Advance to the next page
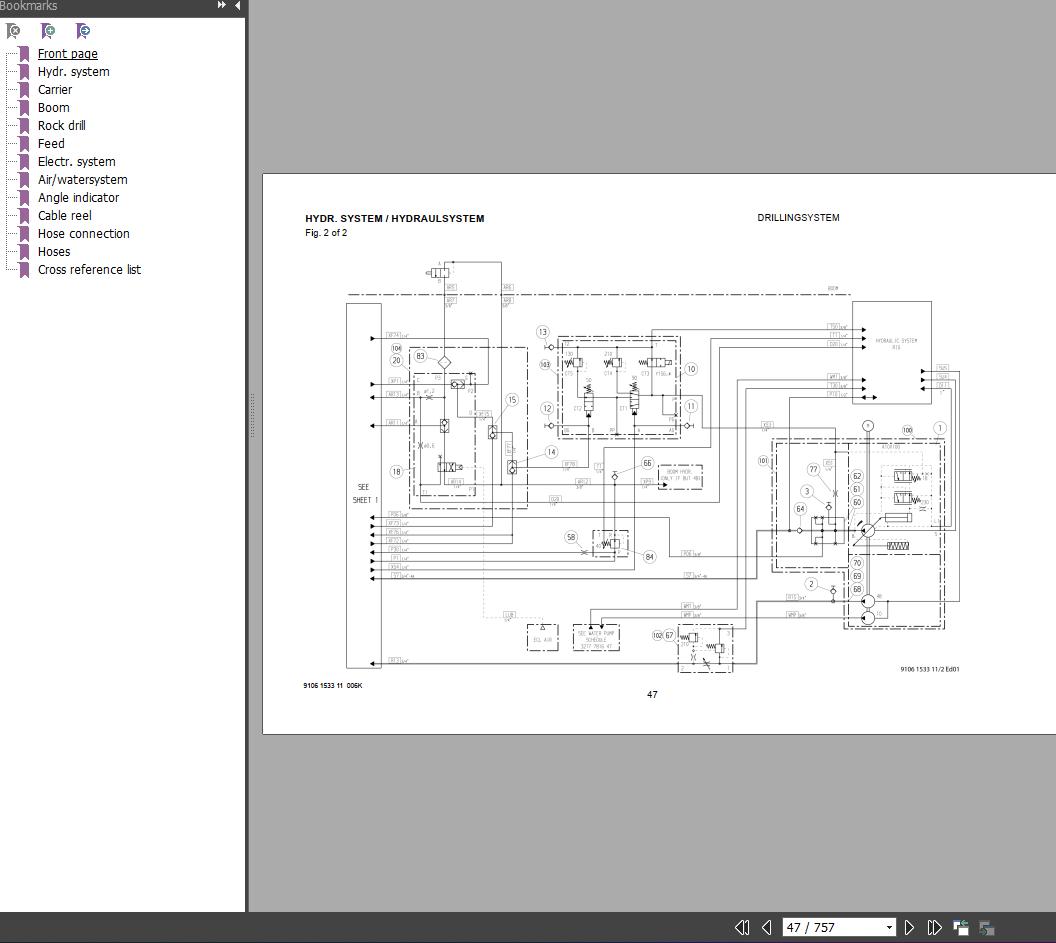This screenshot has width=1056, height=943. (909, 927)
